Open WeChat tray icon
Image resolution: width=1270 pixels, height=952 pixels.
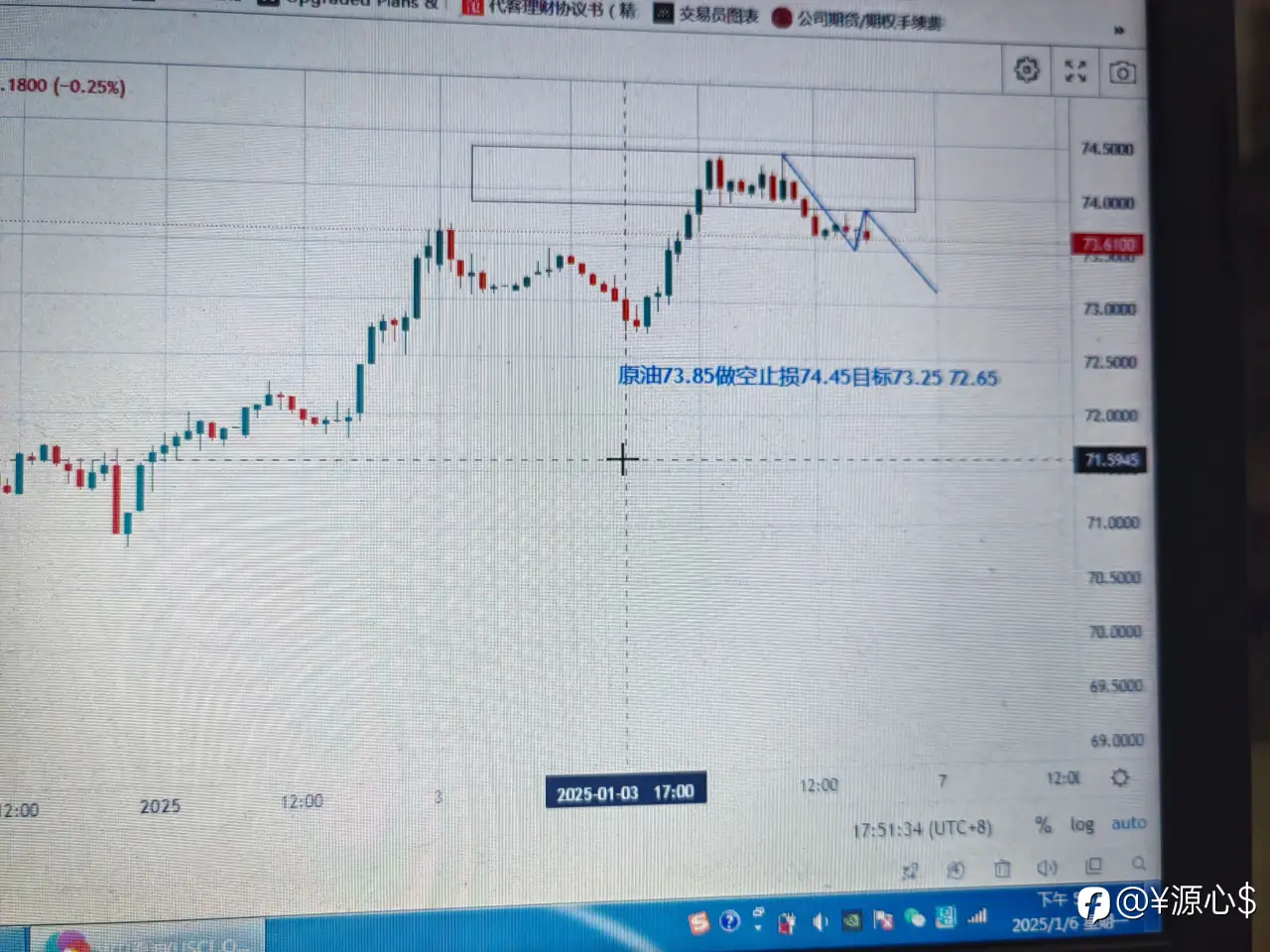(x=914, y=918)
